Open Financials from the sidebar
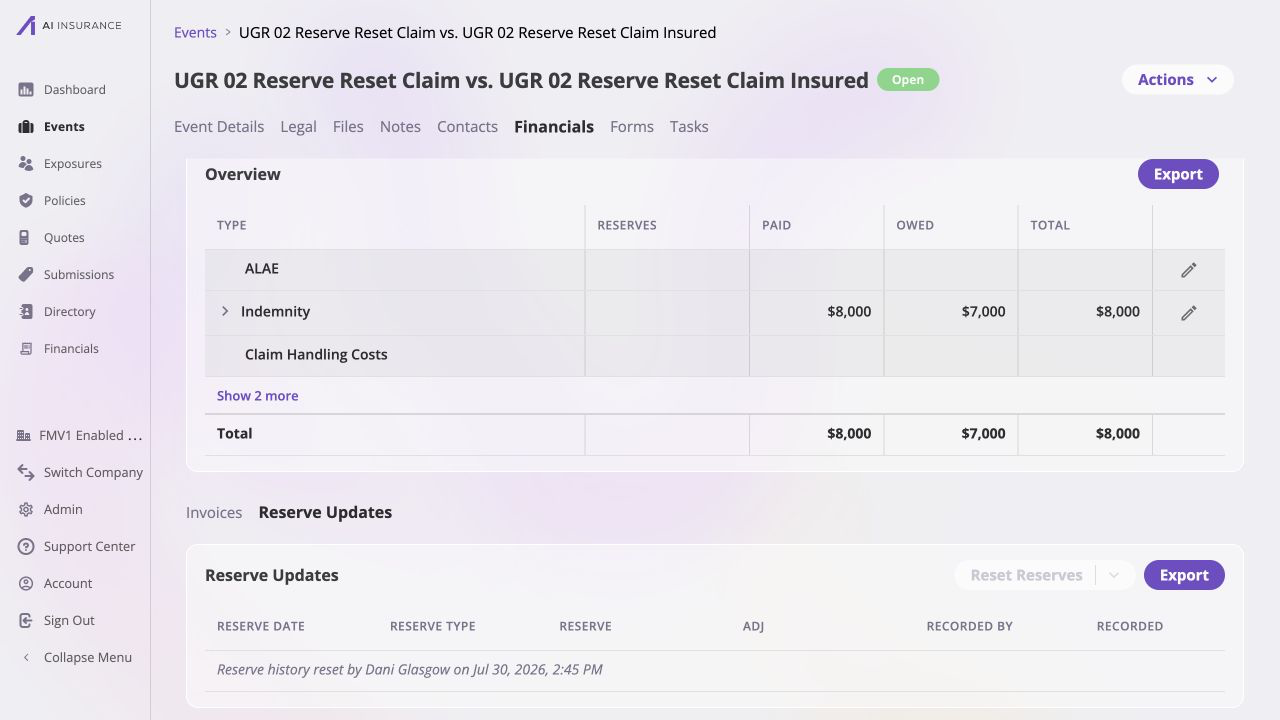 click(71, 349)
